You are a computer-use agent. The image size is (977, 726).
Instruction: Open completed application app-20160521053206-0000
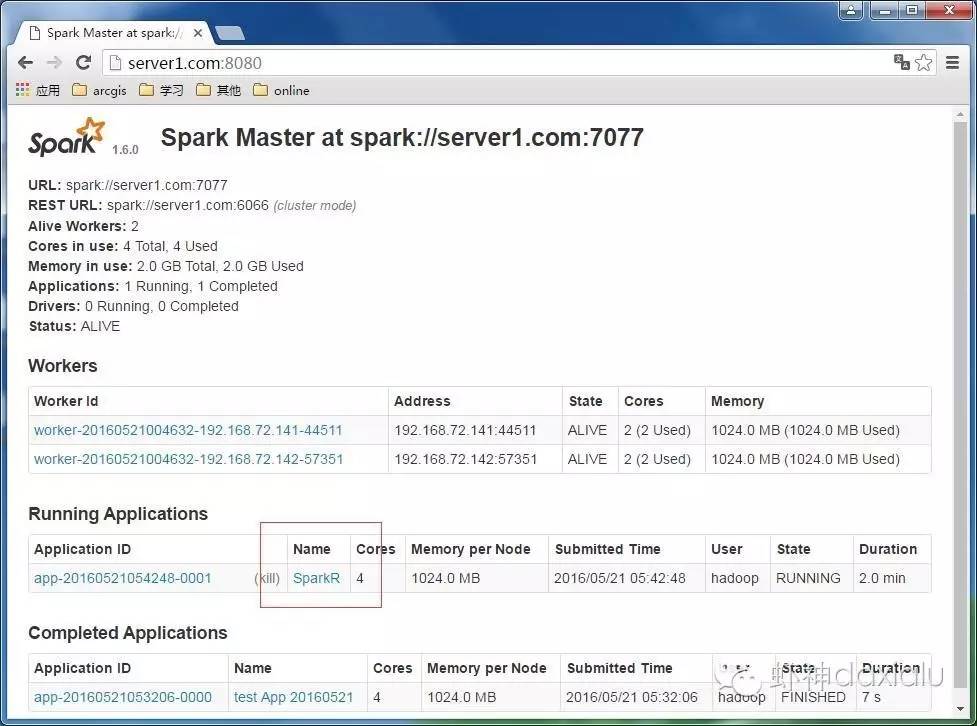[123, 697]
